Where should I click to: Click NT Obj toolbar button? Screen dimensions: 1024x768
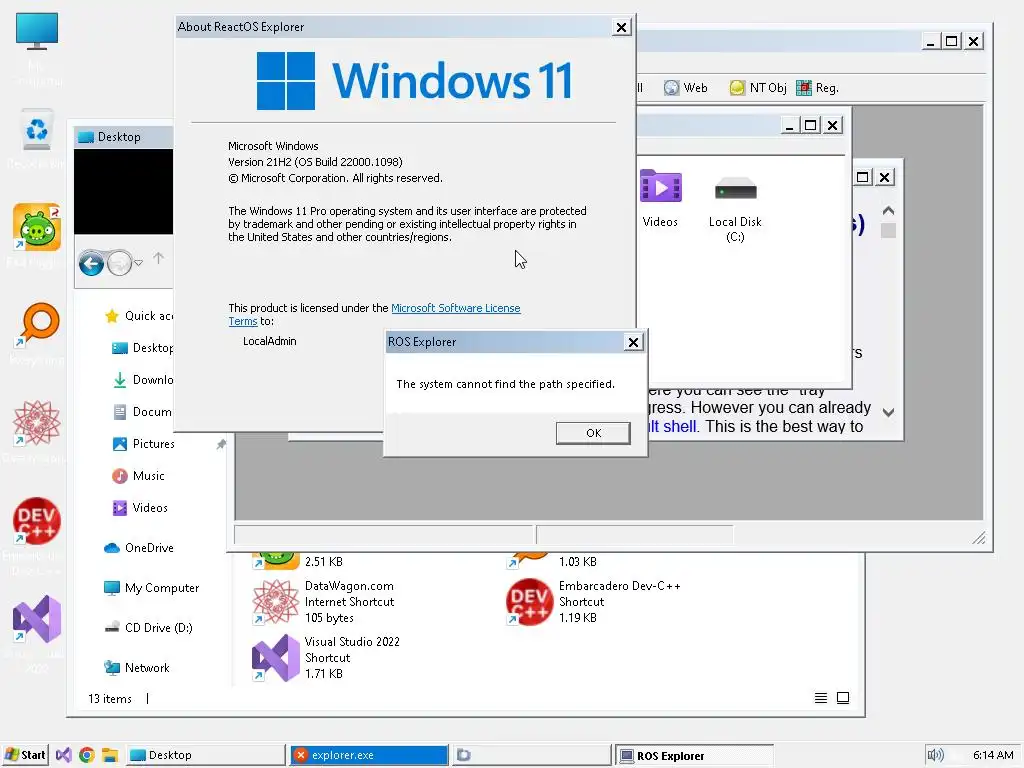tap(758, 88)
